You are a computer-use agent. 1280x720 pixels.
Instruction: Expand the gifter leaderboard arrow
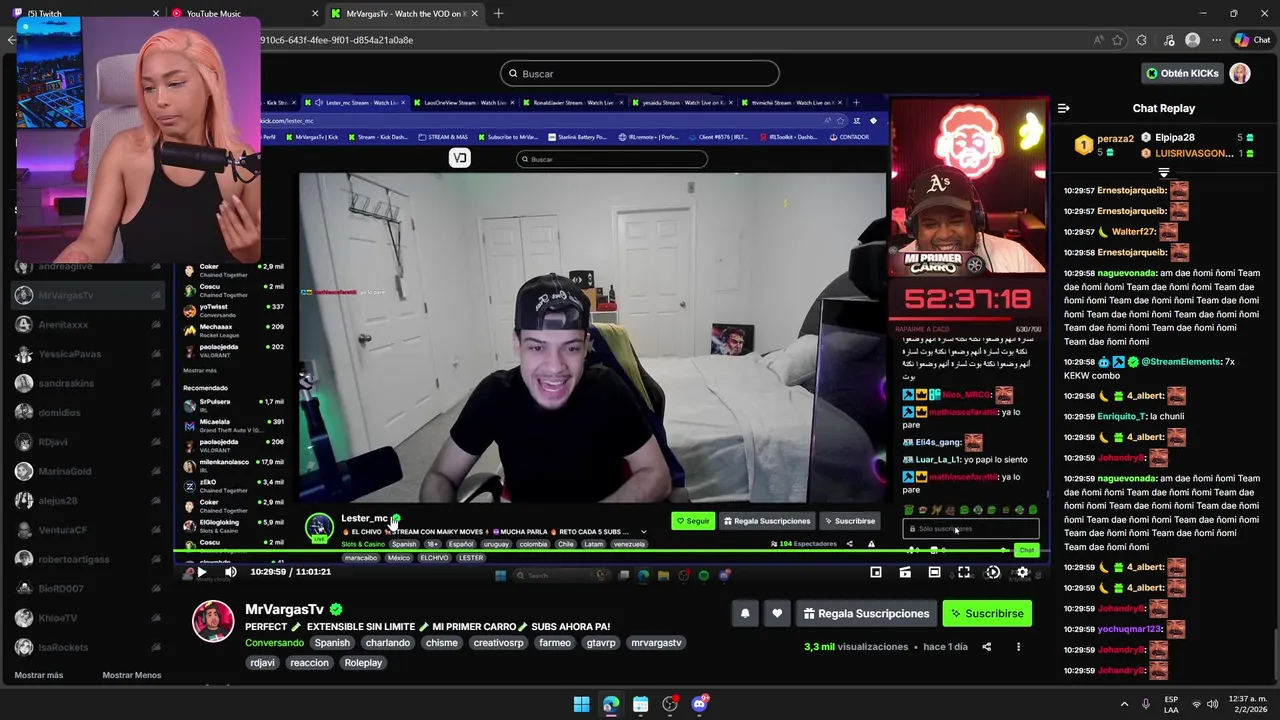(1163, 173)
